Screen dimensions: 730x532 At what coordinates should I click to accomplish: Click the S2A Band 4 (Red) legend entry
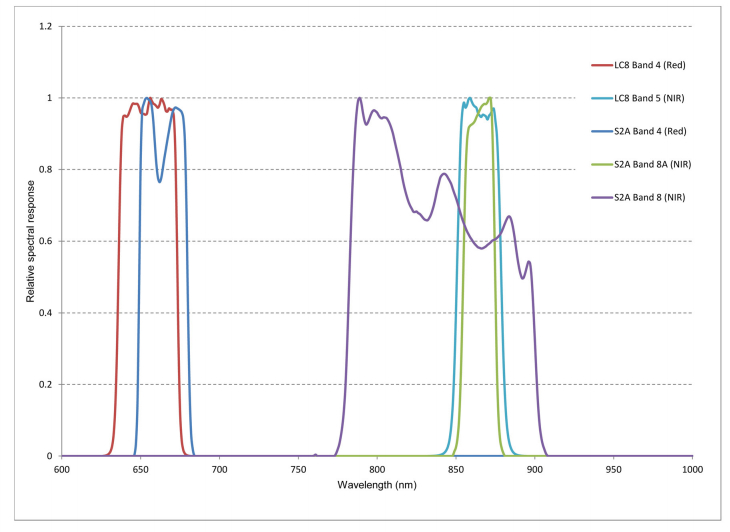(x=651, y=131)
